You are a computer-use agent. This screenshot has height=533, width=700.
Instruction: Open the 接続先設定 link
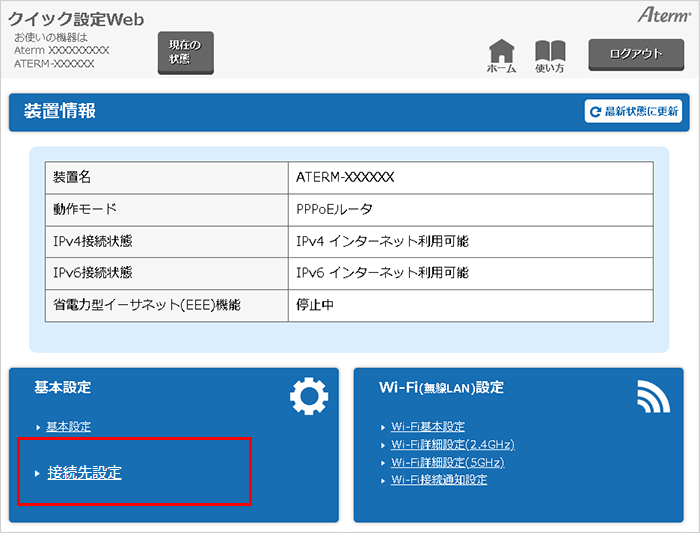click(x=84, y=473)
